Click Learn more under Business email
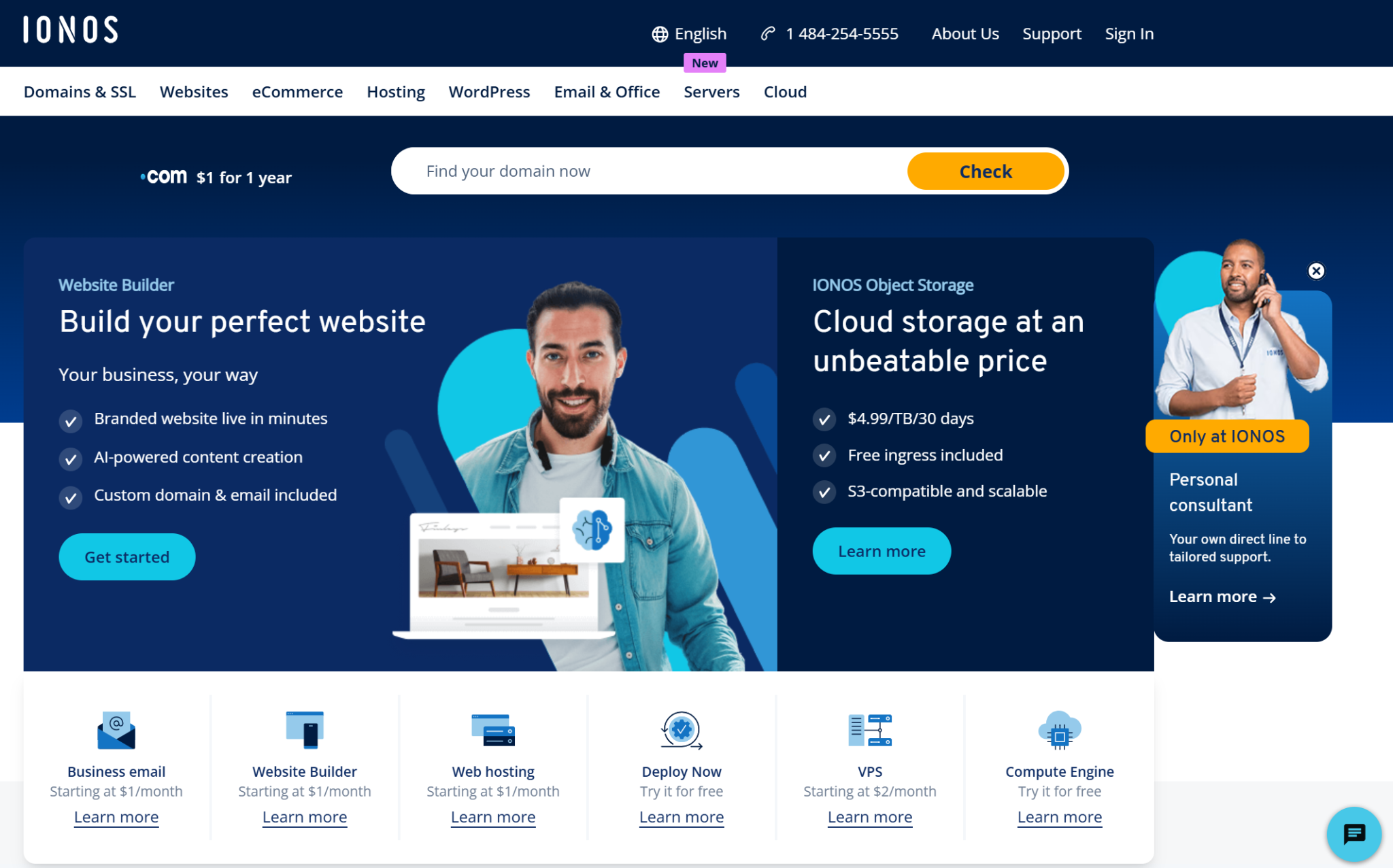This screenshot has width=1393, height=868. [116, 817]
